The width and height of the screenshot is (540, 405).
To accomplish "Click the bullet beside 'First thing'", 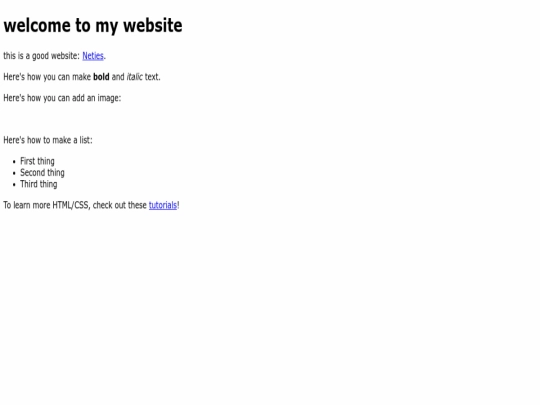I will pyautogui.click(x=14, y=162).
